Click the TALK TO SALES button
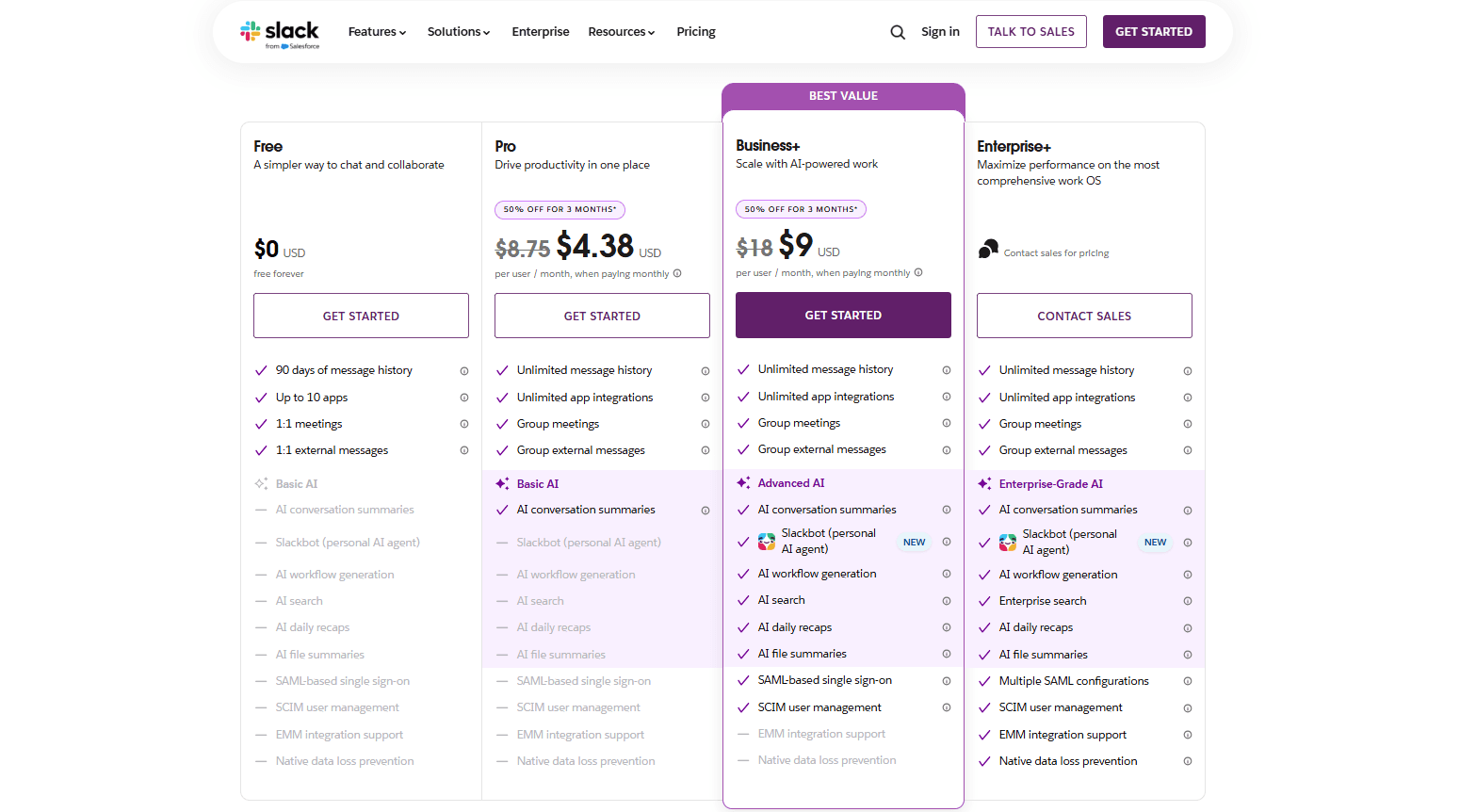The image size is (1460, 812). tap(1030, 31)
